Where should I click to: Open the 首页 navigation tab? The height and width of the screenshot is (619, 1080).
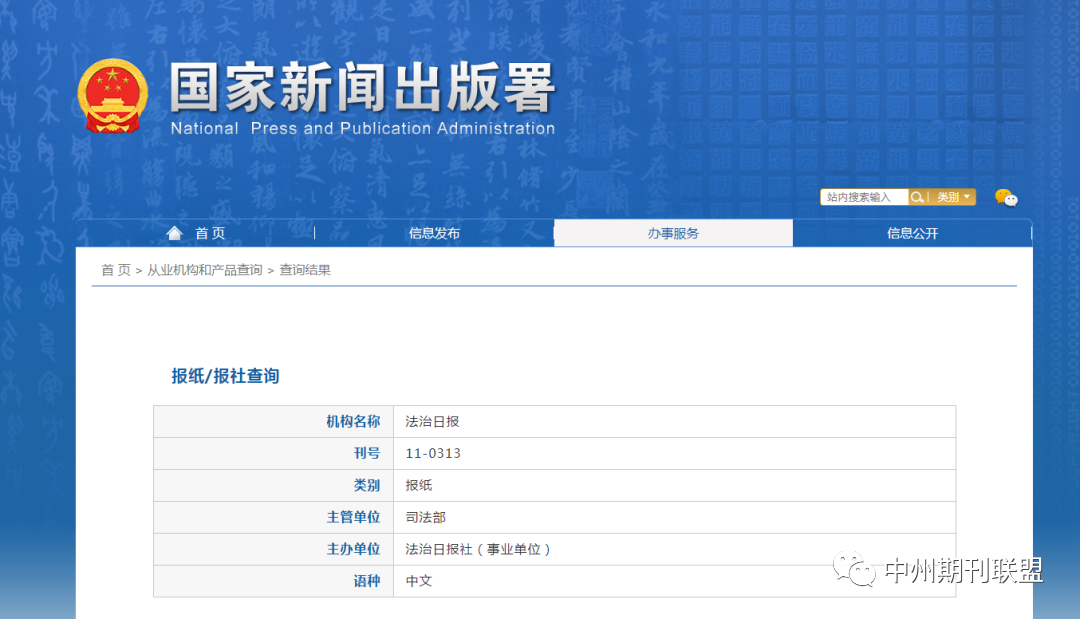coord(196,233)
